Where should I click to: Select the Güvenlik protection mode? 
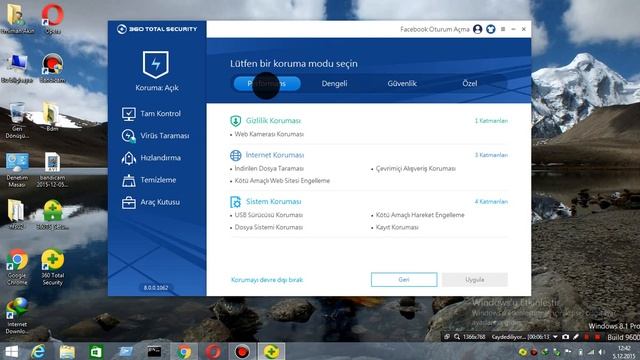tap(402, 84)
